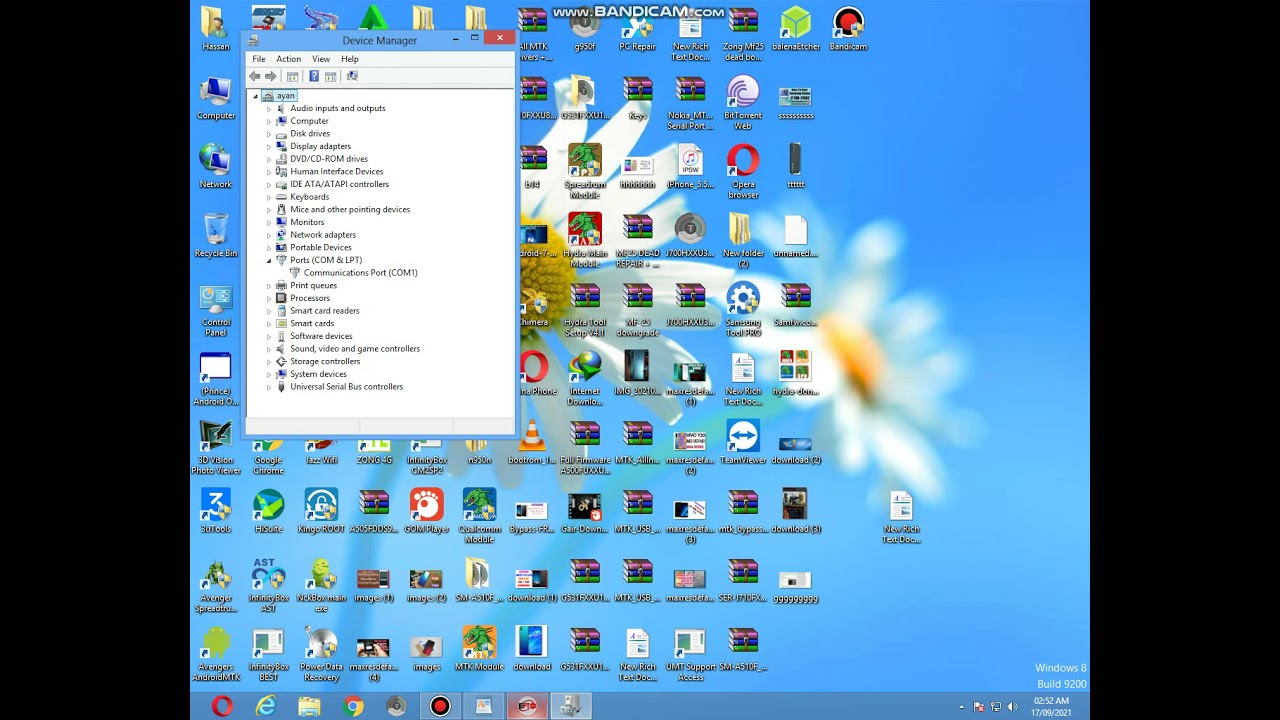The height and width of the screenshot is (720, 1280).
Task: Select the Qualcomm Module desktop icon
Action: 479,515
